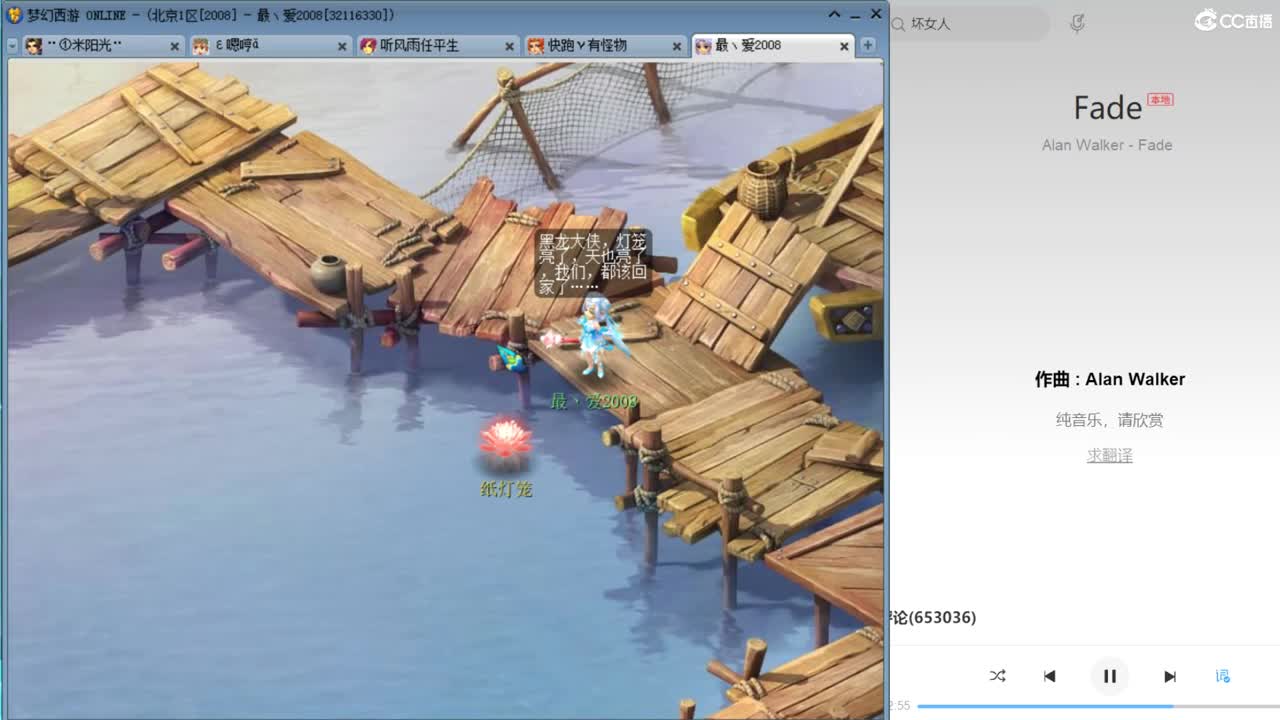
Task: Click the Alan Walker - Fade subtitle
Action: pos(1107,145)
